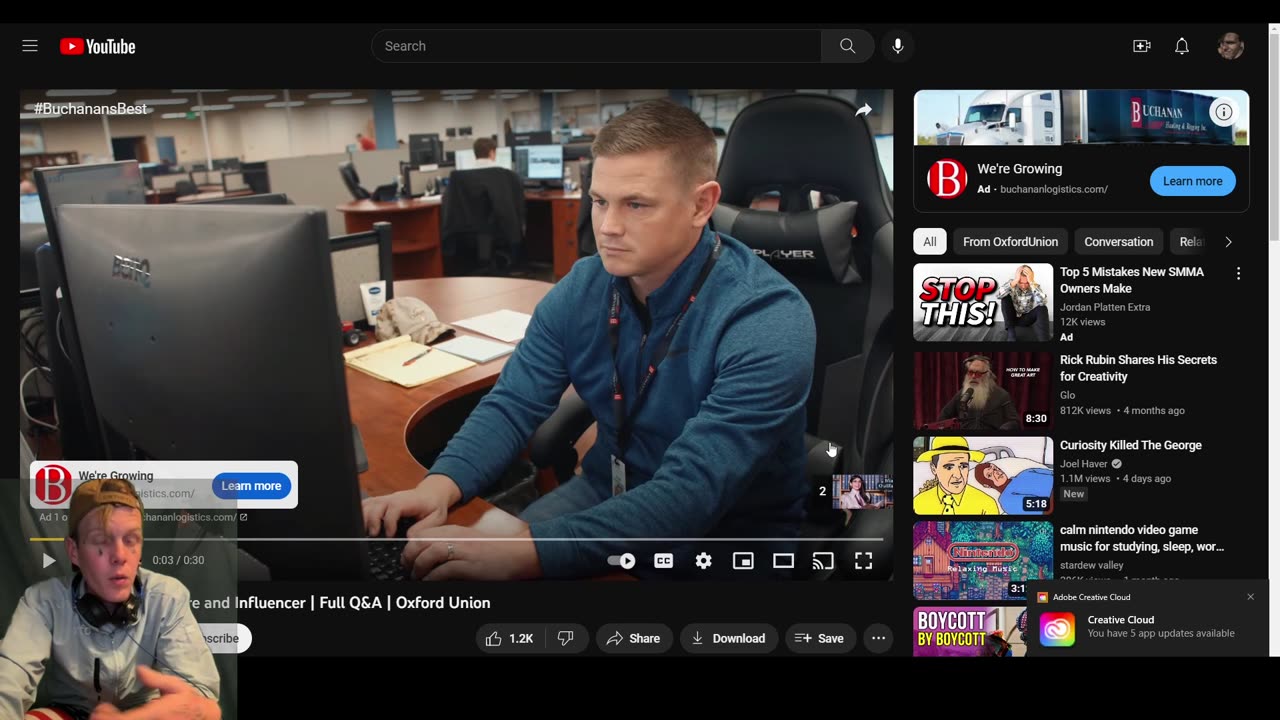Select the All filter chip
Viewport: 1280px width, 720px height.
click(930, 242)
